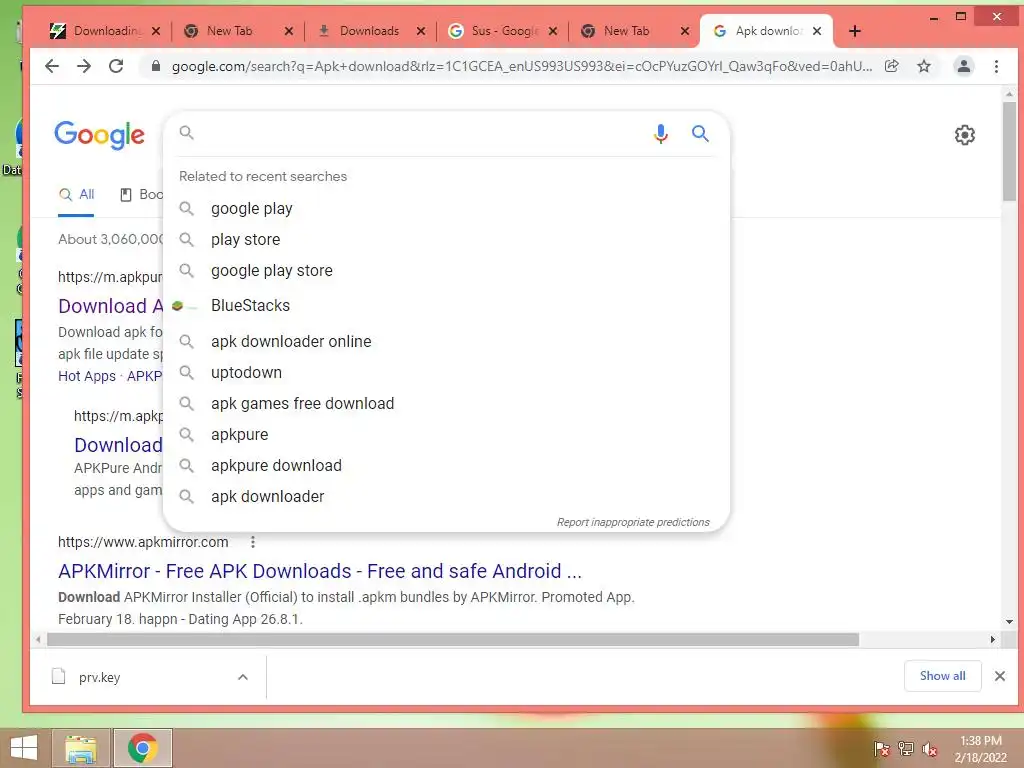
Task: Close the Sus - Google tab
Action: pyautogui.click(x=553, y=31)
